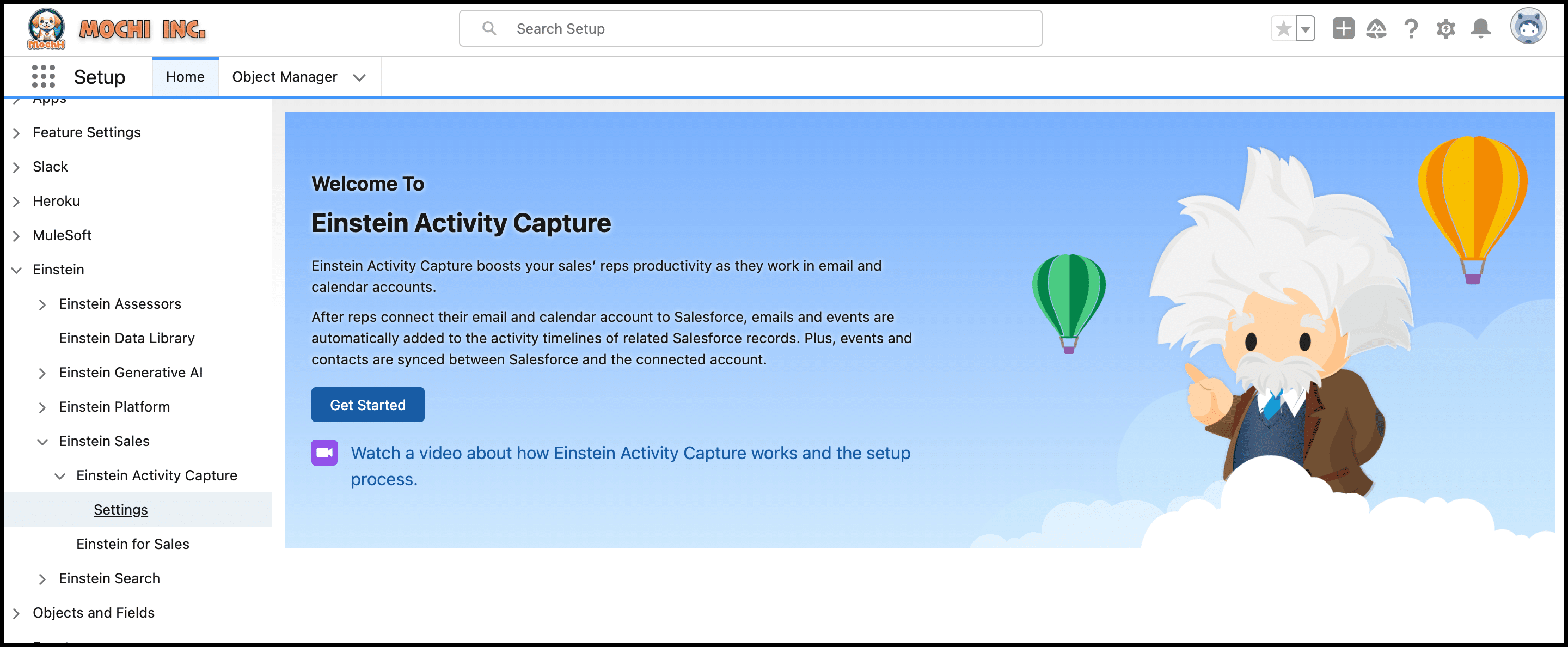Open Einstein for Sales
The width and height of the screenshot is (1568, 647).
pos(133,544)
